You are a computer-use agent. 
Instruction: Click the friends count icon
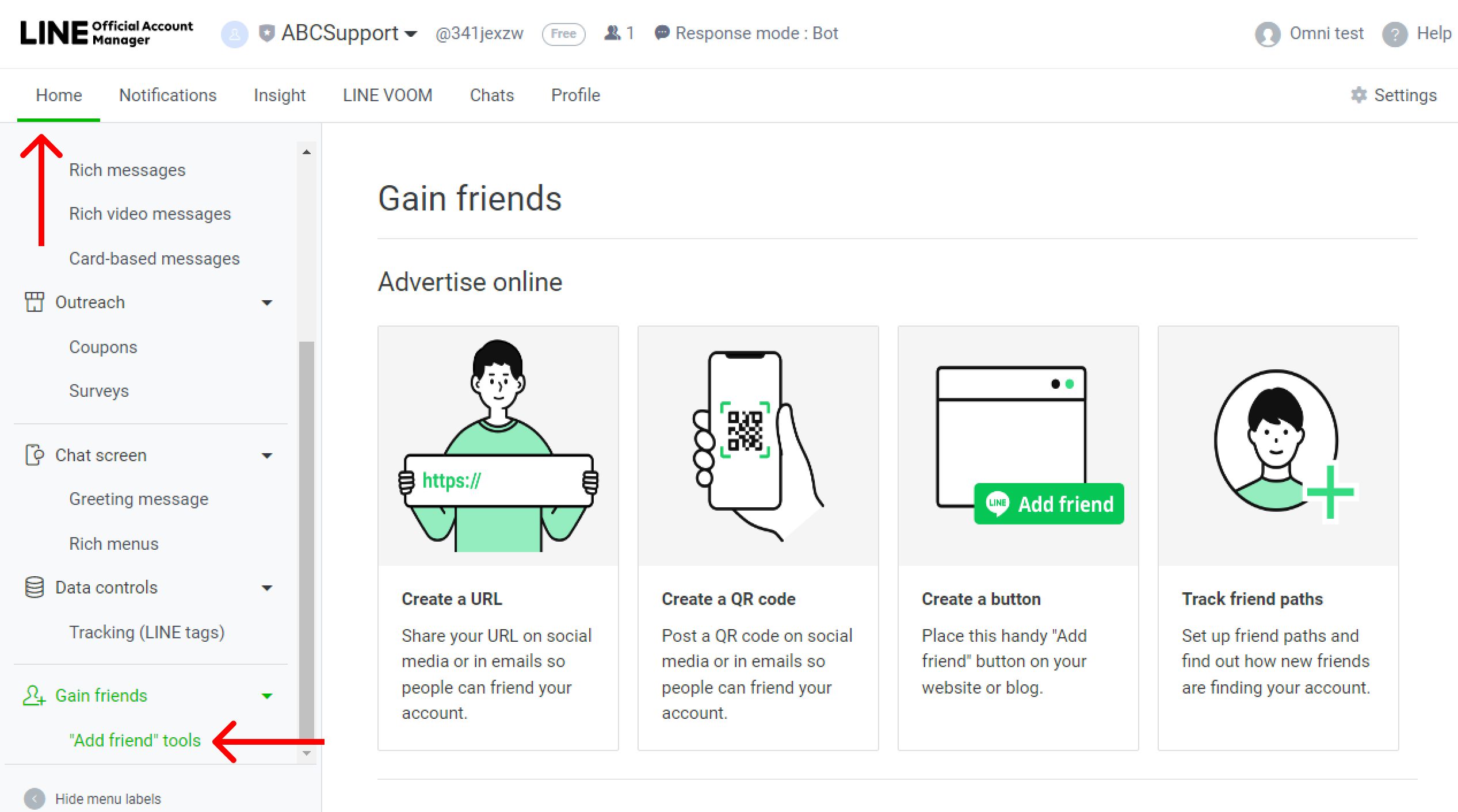[613, 33]
